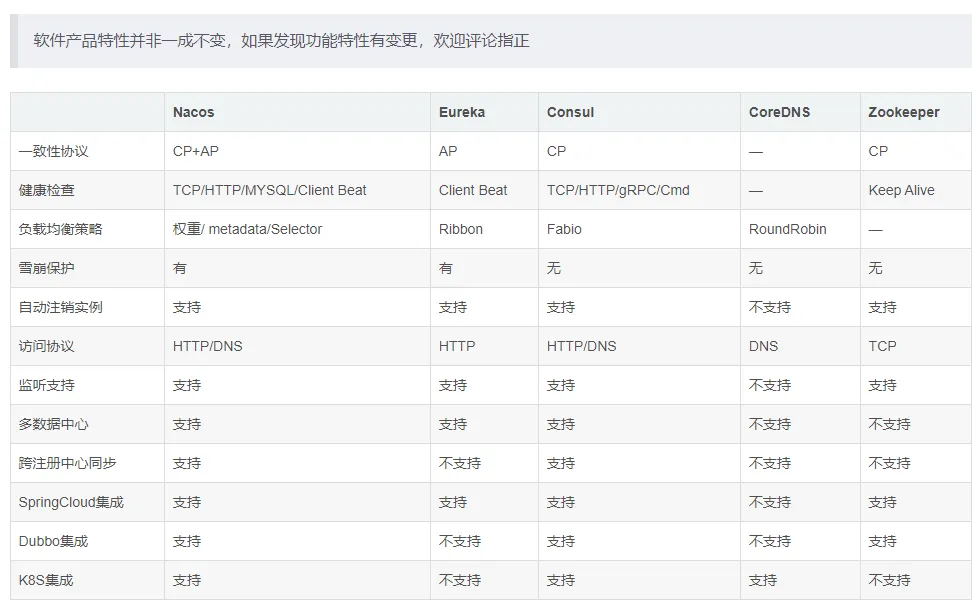The height and width of the screenshot is (602, 980).
Task: Click the Zookeeper column header
Action: coord(904,113)
